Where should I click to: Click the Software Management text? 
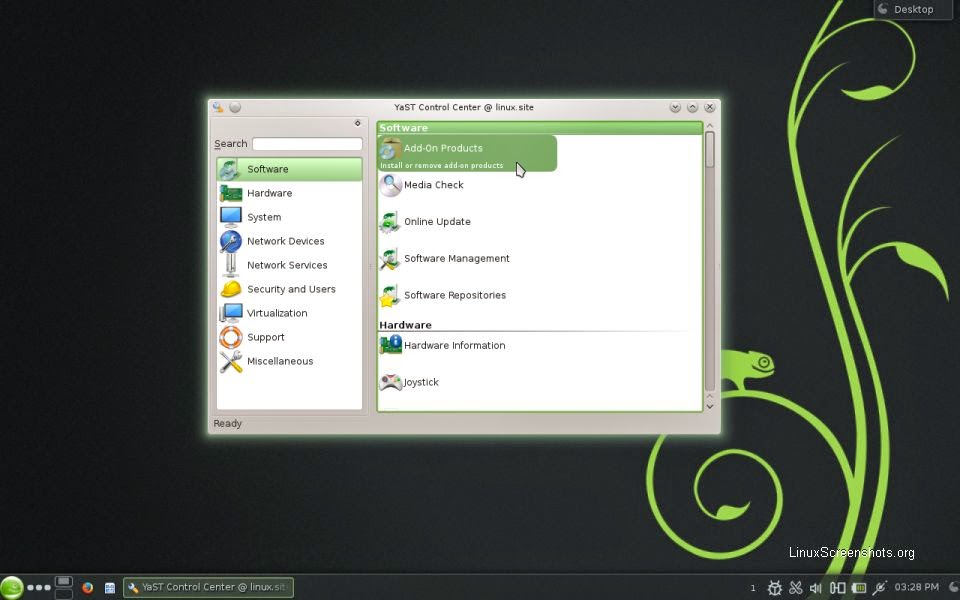tap(457, 258)
